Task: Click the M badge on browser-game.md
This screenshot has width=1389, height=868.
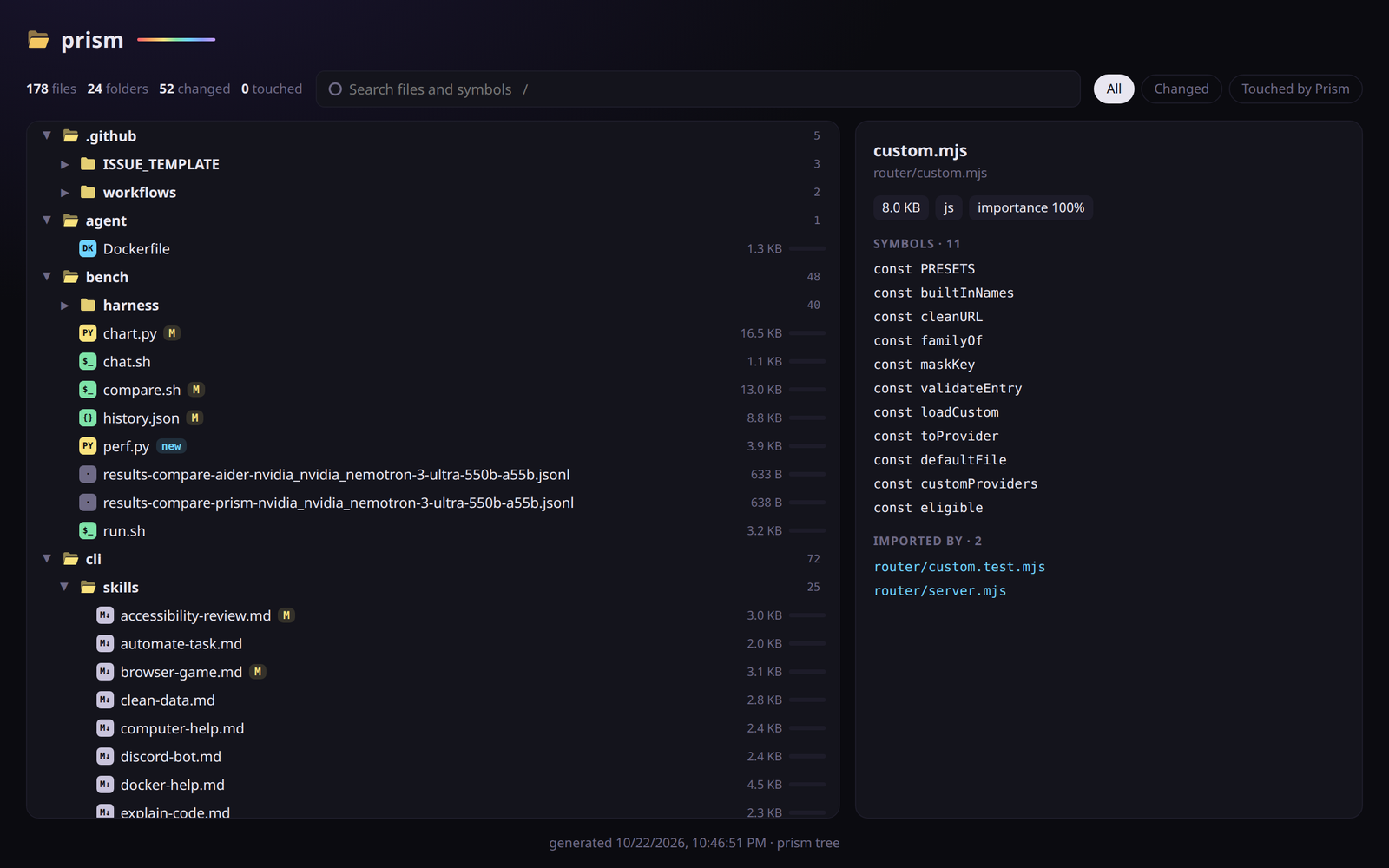Action: (257, 672)
